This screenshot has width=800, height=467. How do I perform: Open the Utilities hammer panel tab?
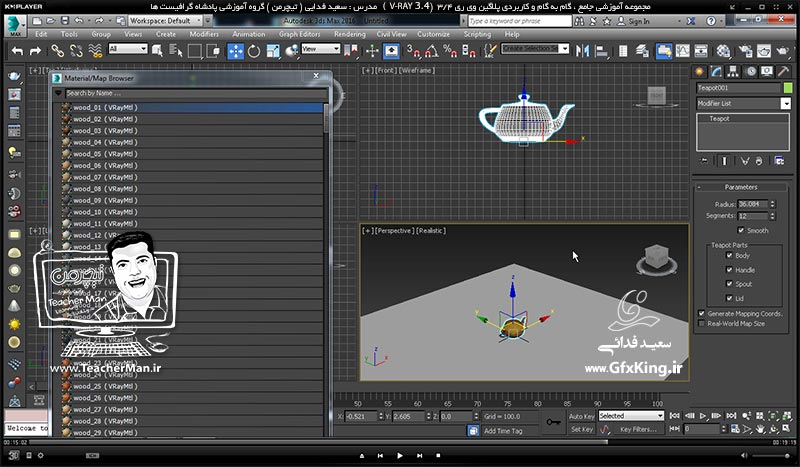[x=783, y=72]
